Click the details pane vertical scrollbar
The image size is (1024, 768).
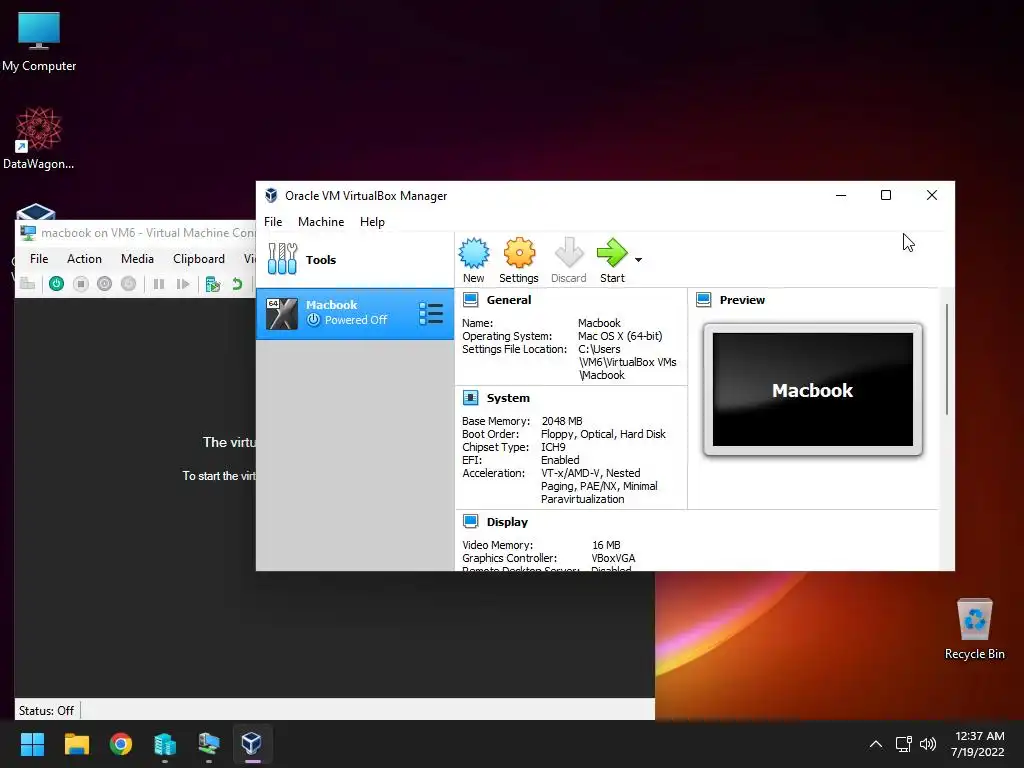point(947,359)
